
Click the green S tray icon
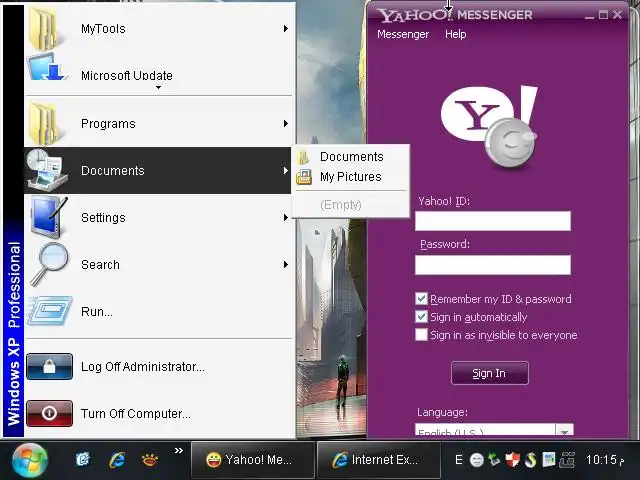531,460
